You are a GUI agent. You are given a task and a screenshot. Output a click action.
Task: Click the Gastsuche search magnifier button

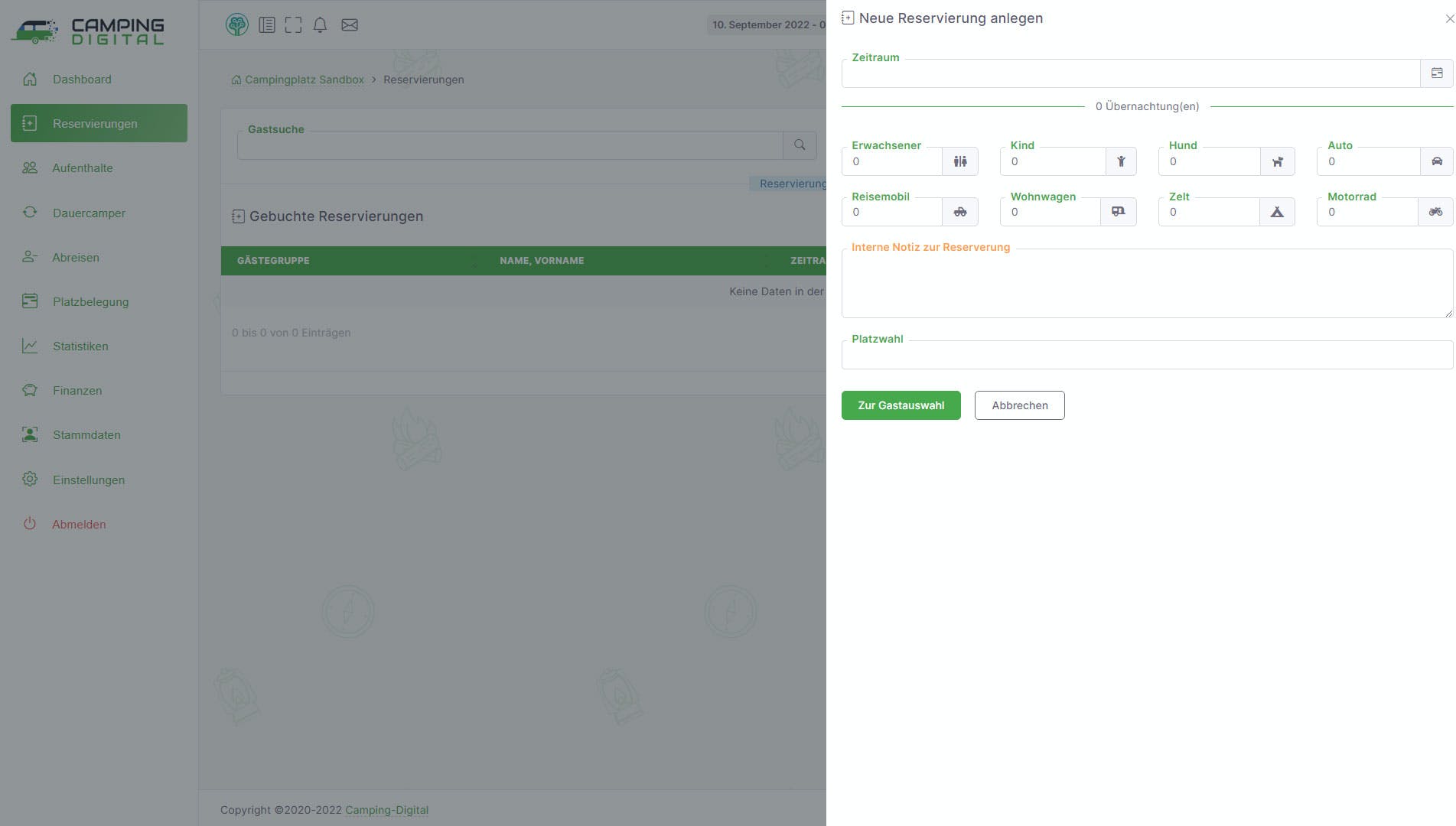800,145
